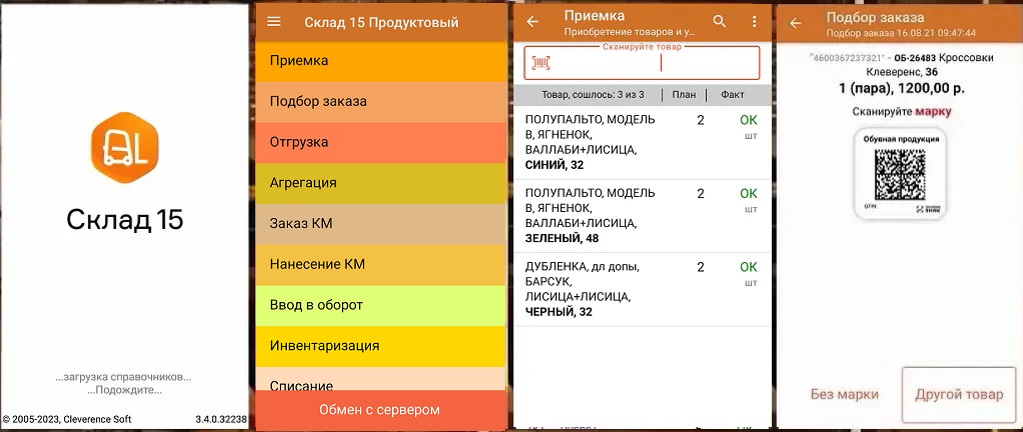The height and width of the screenshot is (432, 1023).
Task: Open the Подбор заказа menu item
Action: click(381, 102)
